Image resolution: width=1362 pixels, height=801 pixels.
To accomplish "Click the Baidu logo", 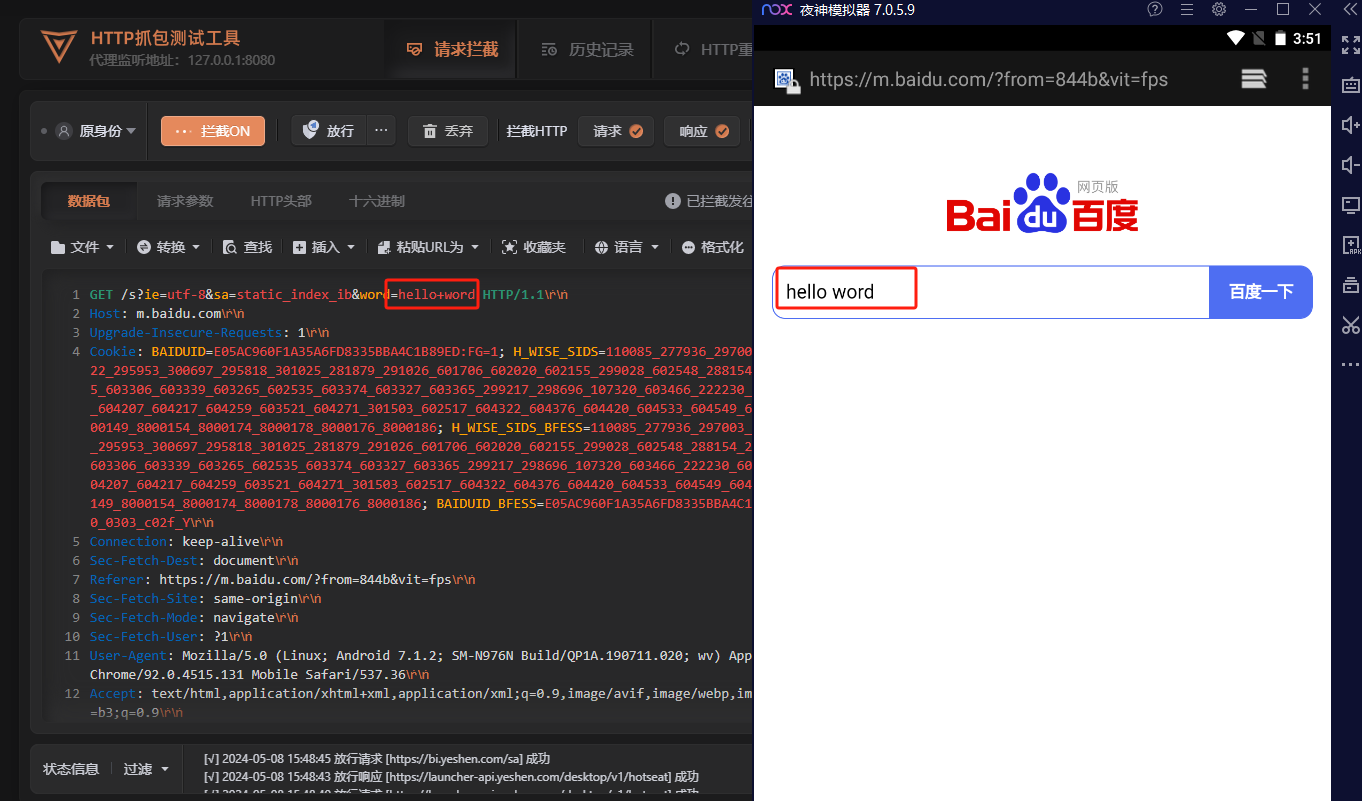I will [x=1042, y=204].
